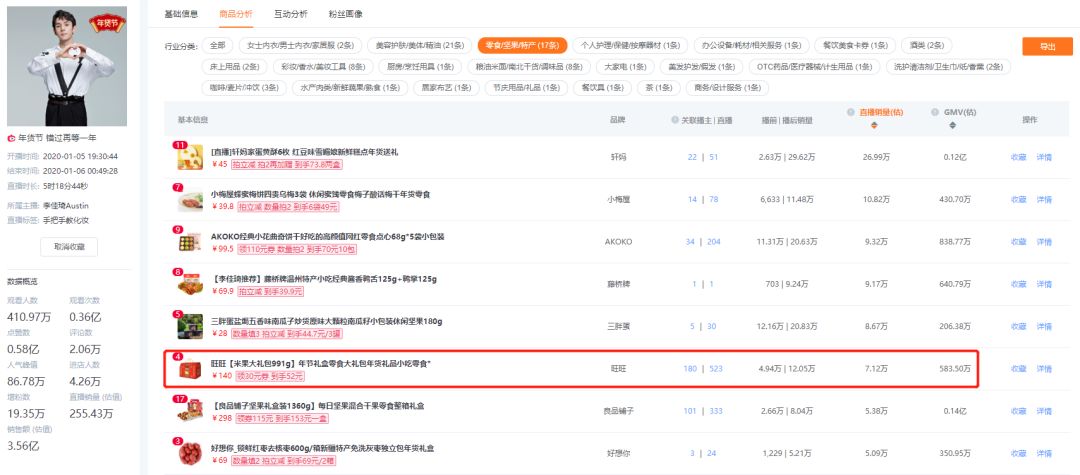Click the live icon before 年货节 title

coord(11,138)
